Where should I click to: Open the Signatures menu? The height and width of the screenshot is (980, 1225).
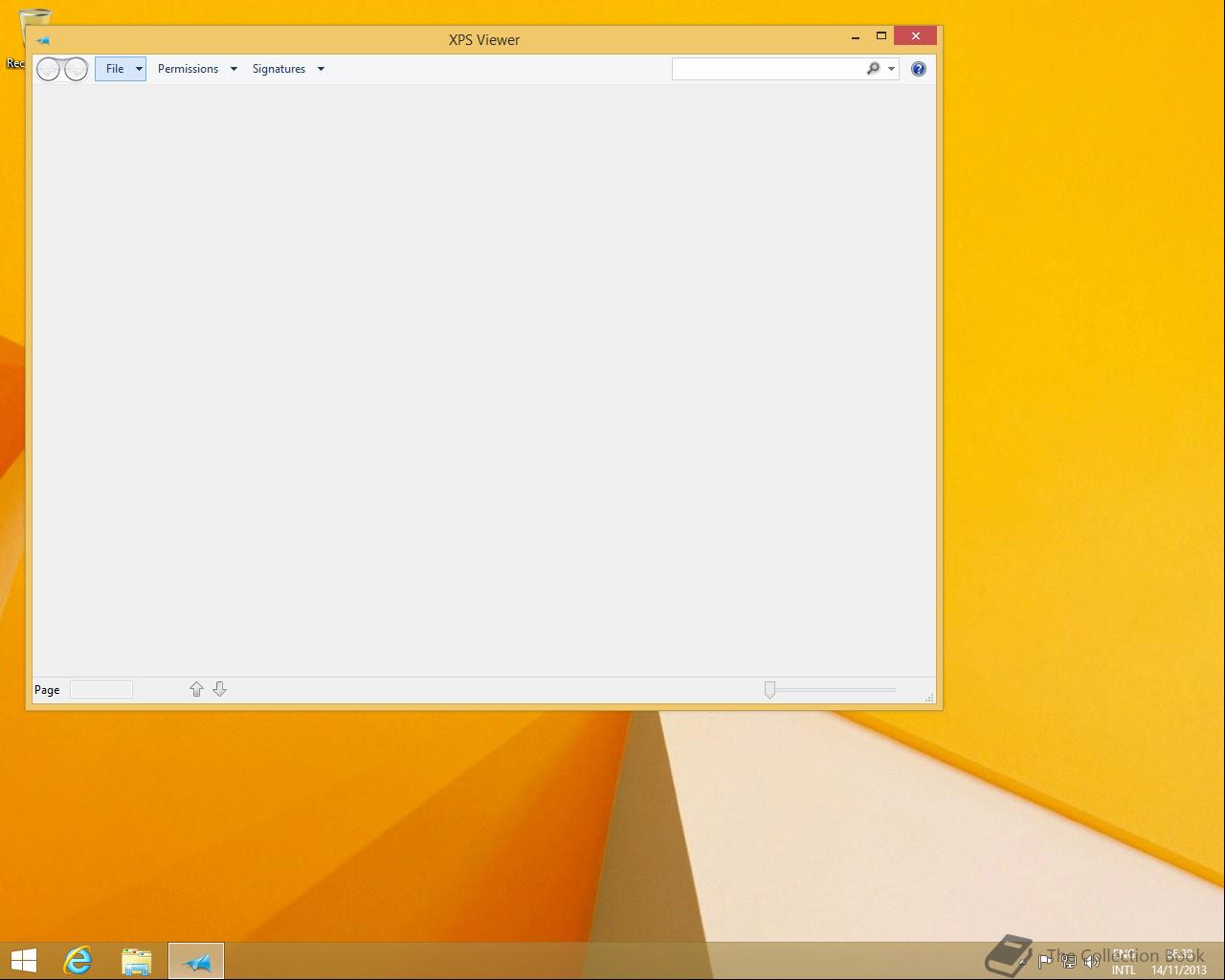[x=278, y=69]
